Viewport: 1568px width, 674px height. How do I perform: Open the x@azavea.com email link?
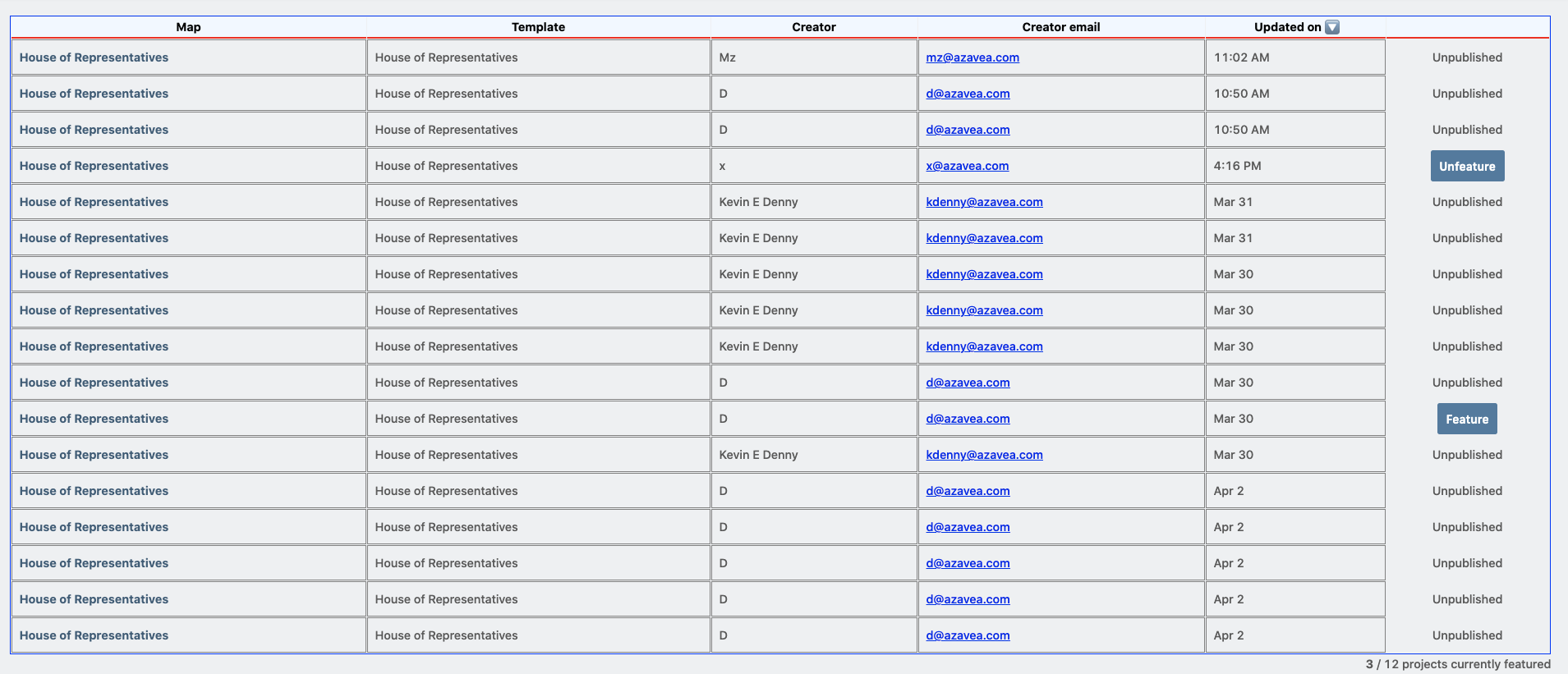click(967, 166)
